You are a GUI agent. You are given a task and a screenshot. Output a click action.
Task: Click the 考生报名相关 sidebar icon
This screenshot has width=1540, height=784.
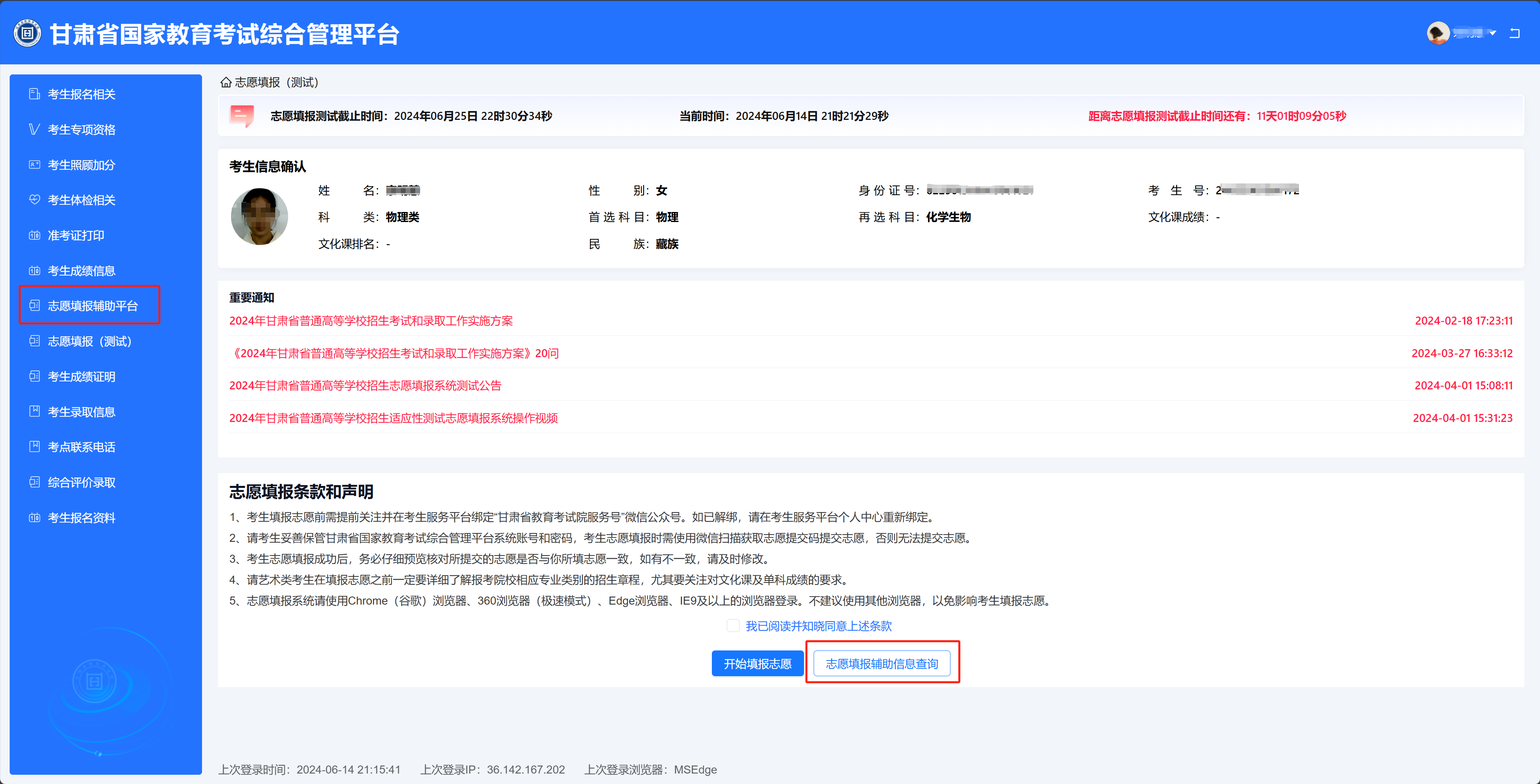(34, 94)
